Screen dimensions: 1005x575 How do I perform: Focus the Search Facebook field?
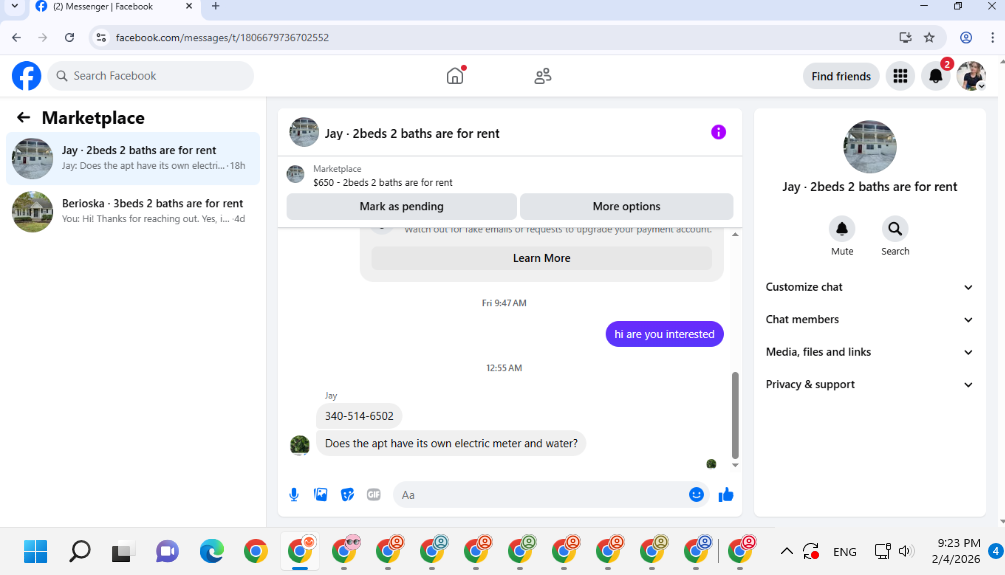coord(151,76)
